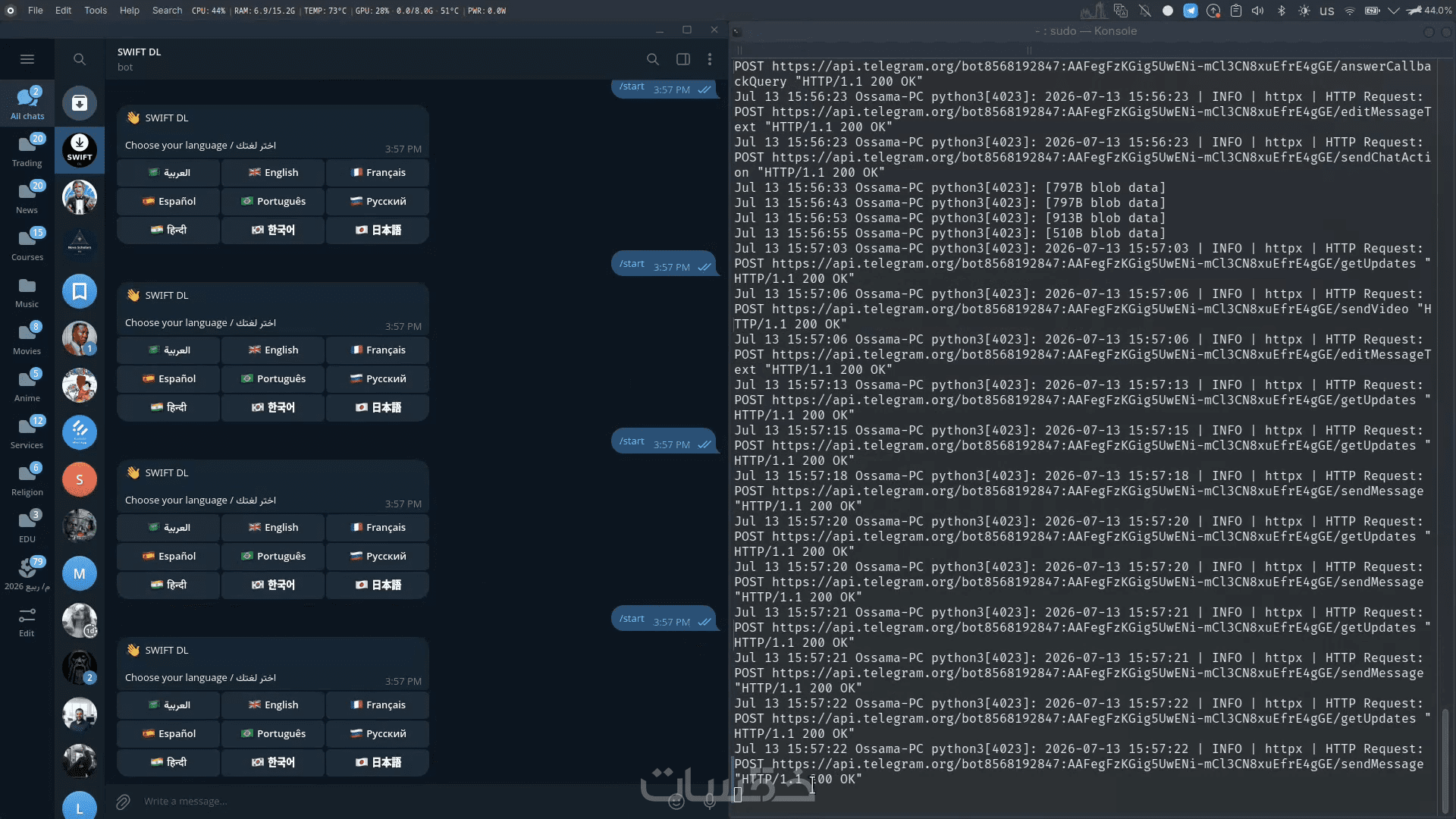This screenshot has width=1456, height=819.
Task: Open the Search menu
Action: pyautogui.click(x=167, y=11)
